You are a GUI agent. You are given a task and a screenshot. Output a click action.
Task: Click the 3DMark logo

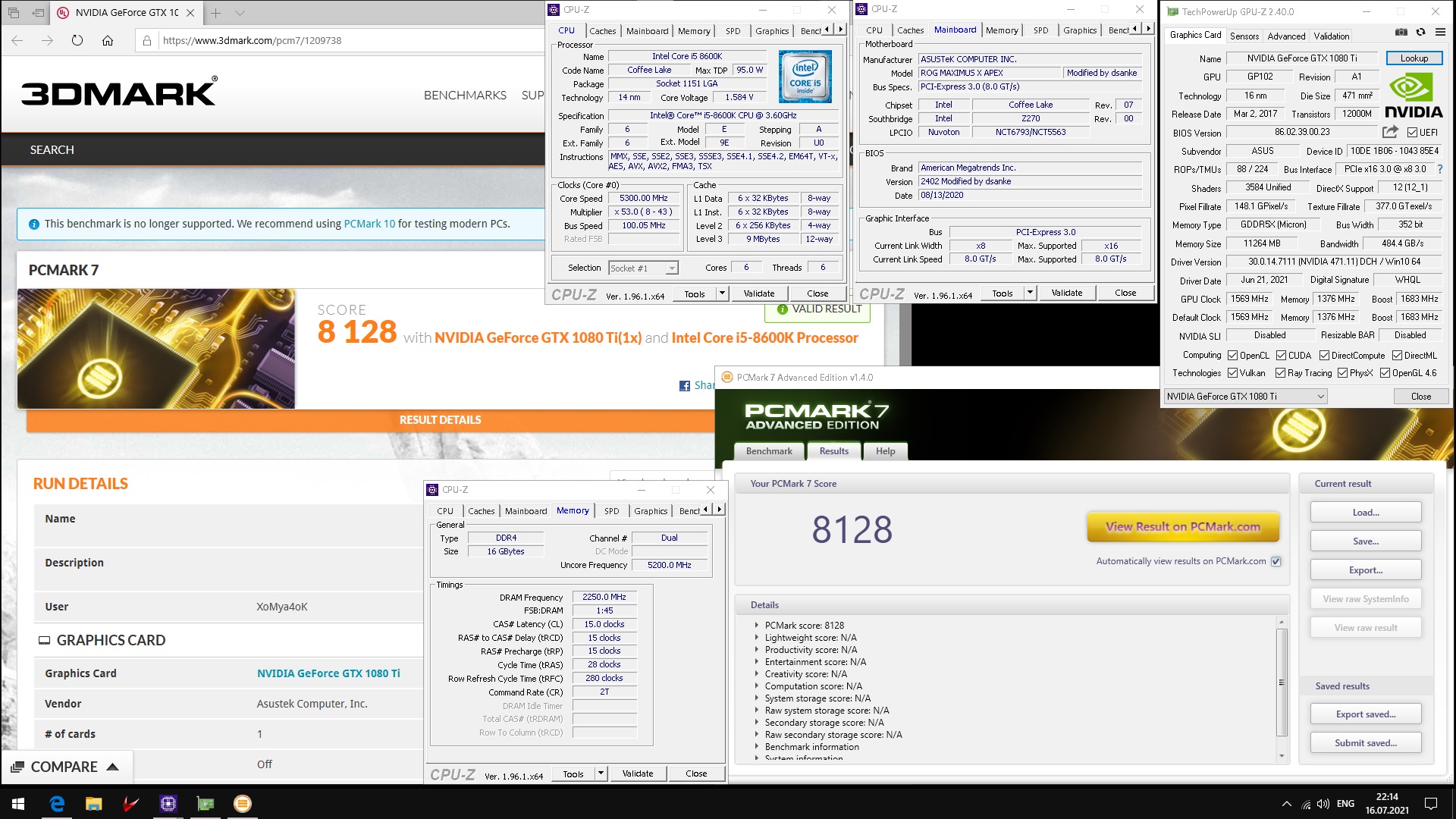119,91
